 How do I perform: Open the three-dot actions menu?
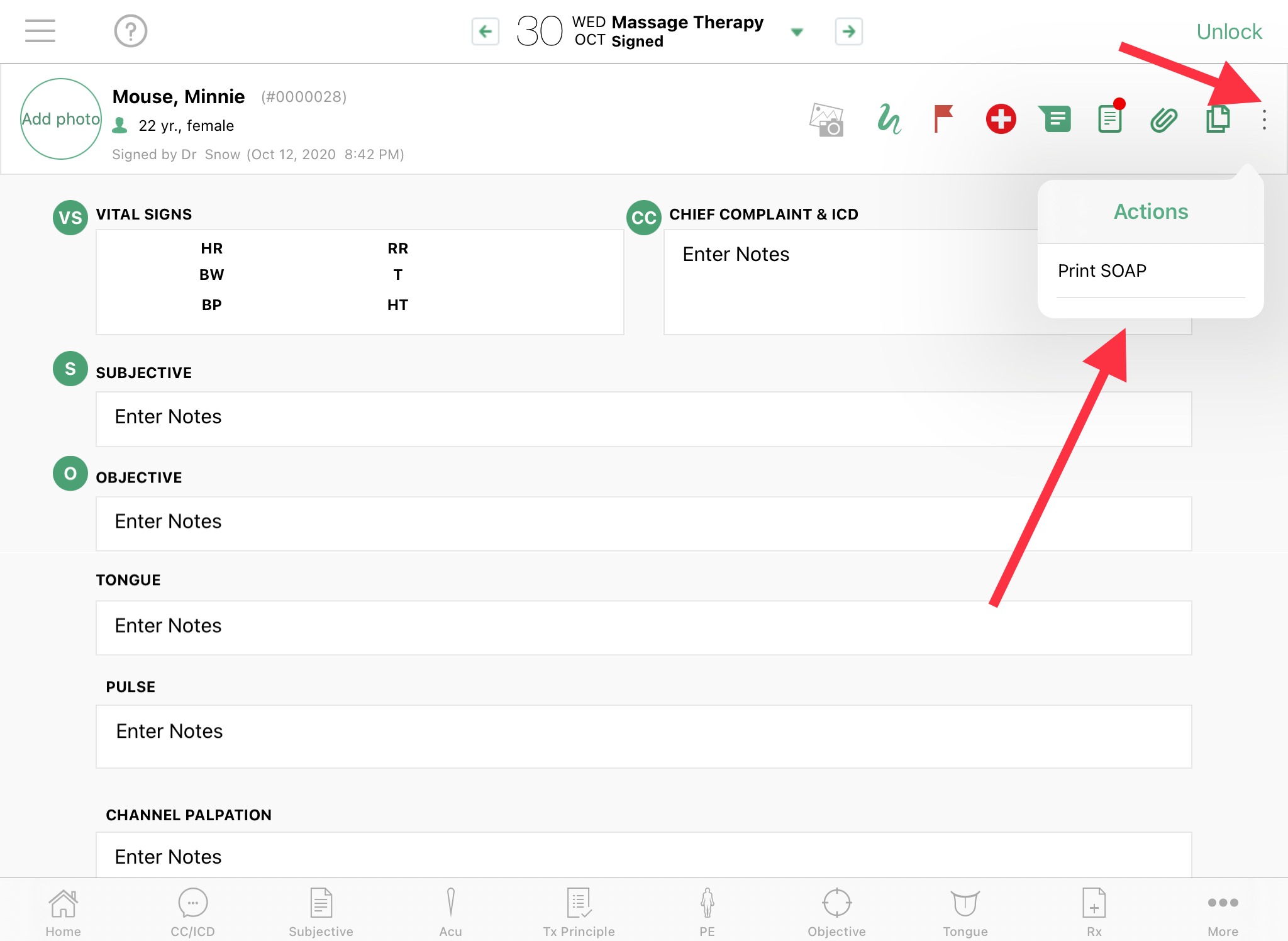[1264, 120]
